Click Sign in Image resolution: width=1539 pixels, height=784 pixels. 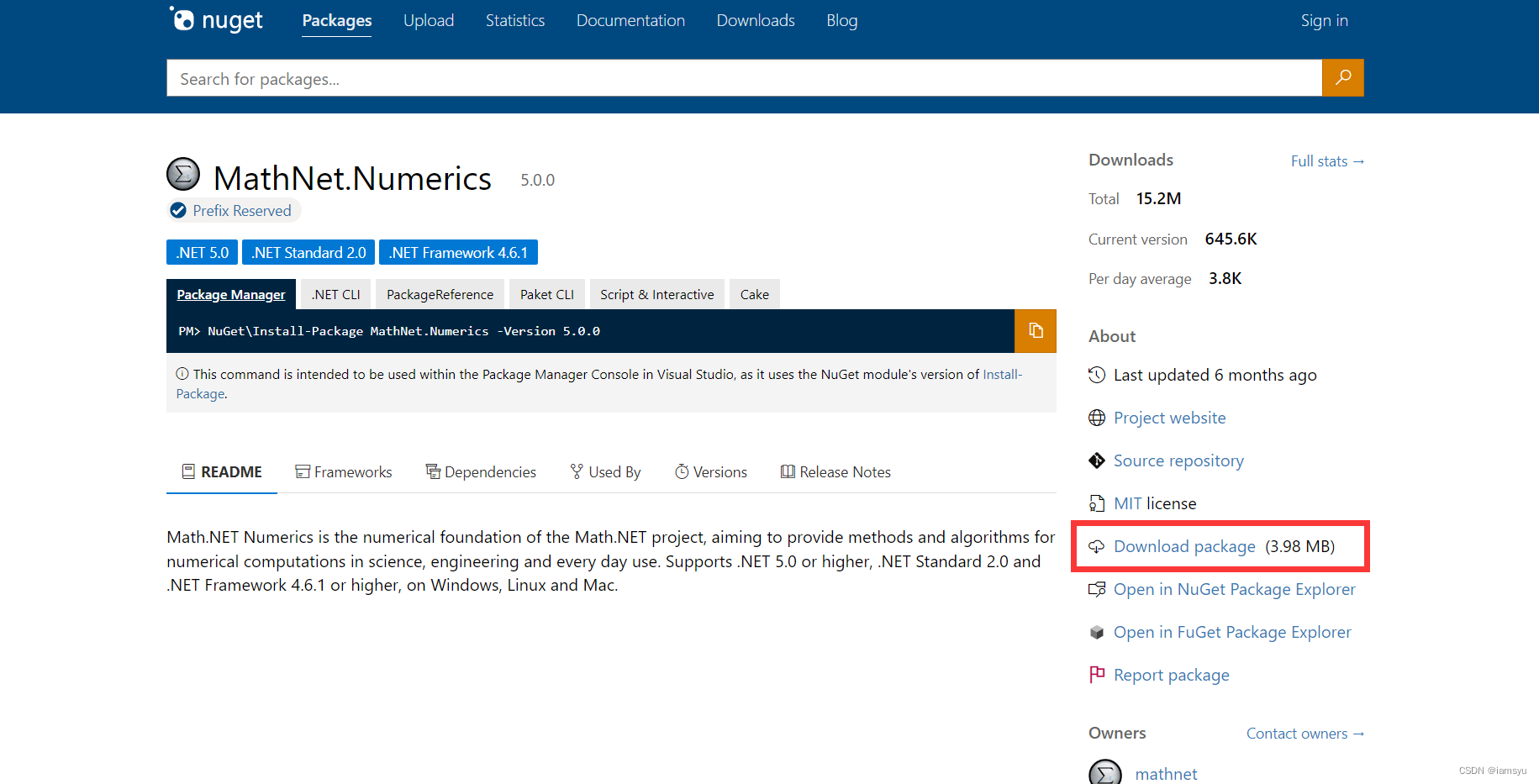1324,20
